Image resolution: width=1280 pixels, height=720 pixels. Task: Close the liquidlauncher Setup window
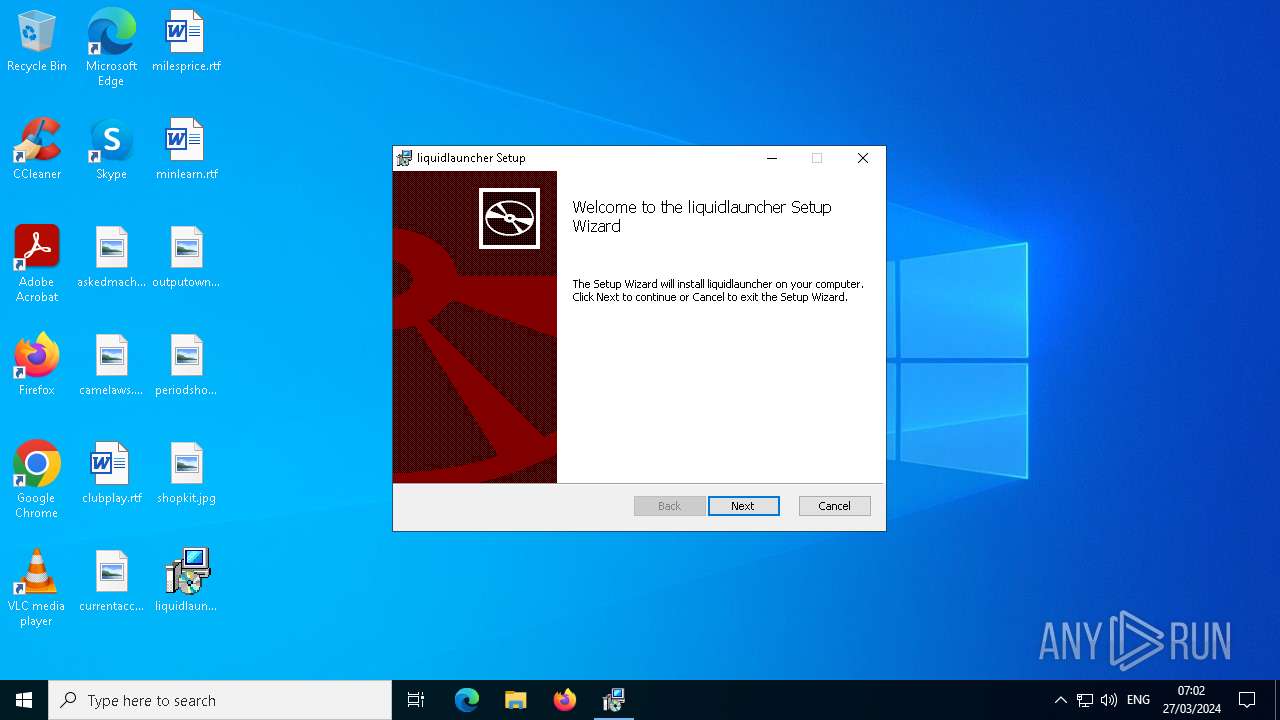tap(863, 158)
